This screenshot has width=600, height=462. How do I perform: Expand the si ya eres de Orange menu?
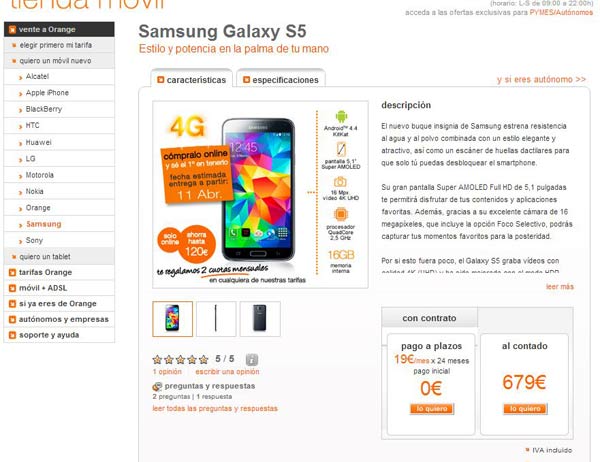[59, 304]
